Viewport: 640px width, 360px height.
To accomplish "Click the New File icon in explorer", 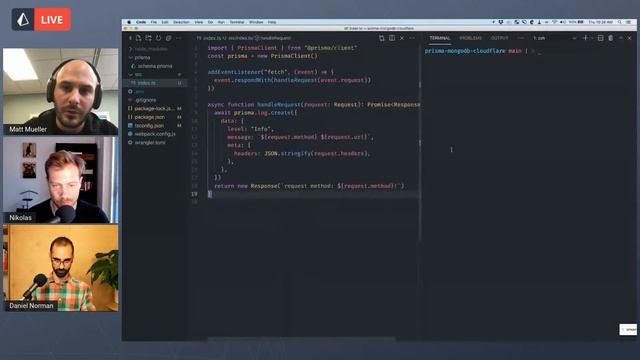I will tap(139, 38).
